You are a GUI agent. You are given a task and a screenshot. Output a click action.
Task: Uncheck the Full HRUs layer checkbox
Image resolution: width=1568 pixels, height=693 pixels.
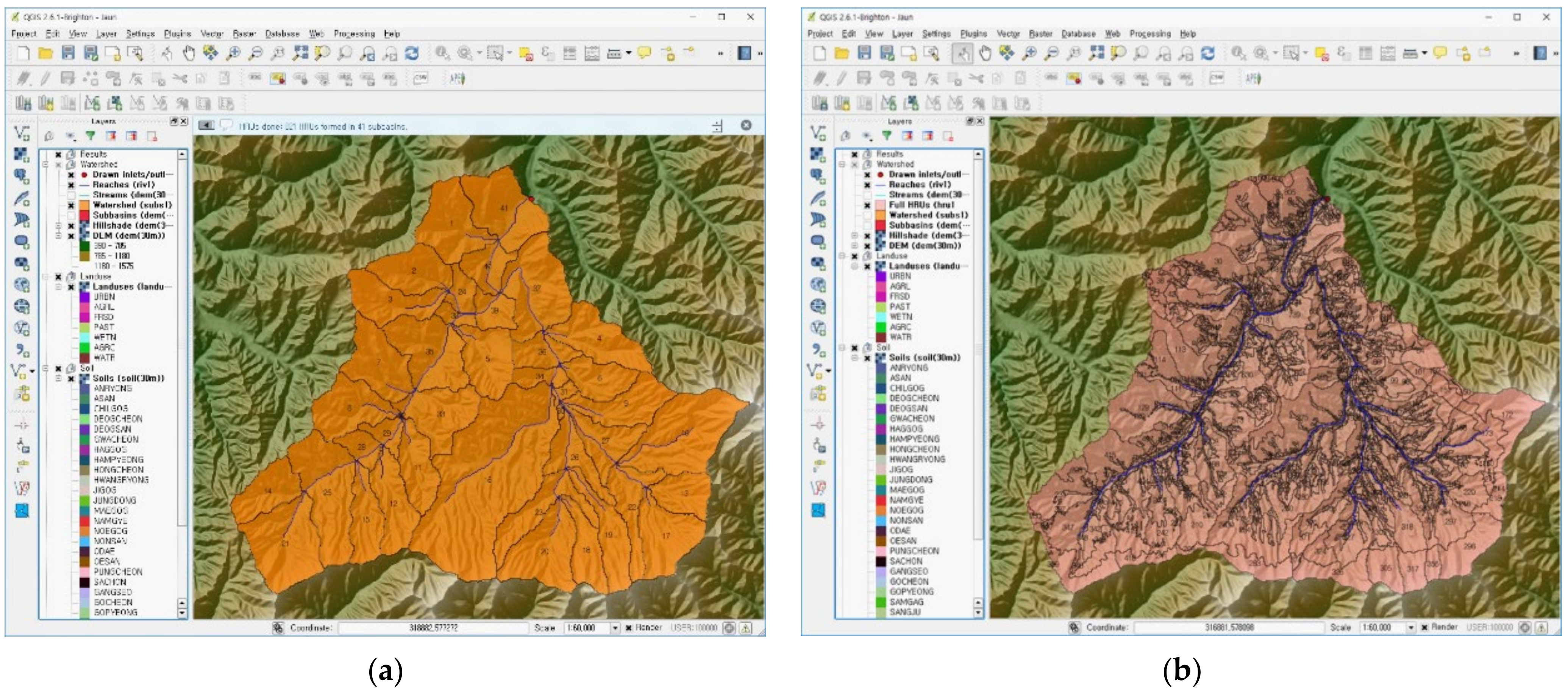[867, 205]
